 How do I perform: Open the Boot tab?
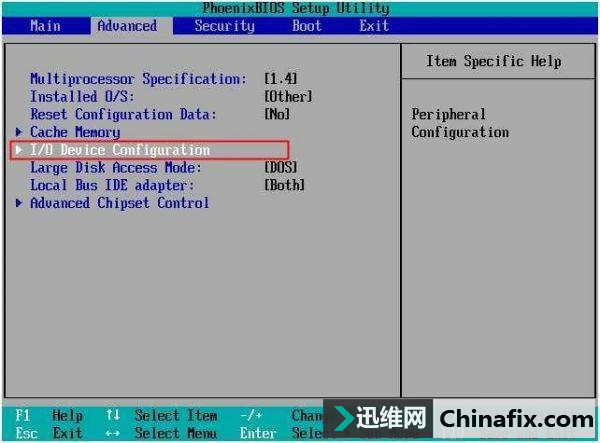(x=307, y=26)
